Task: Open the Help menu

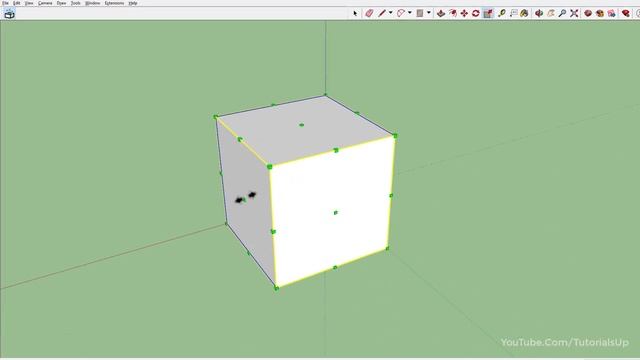Action: [133, 3]
